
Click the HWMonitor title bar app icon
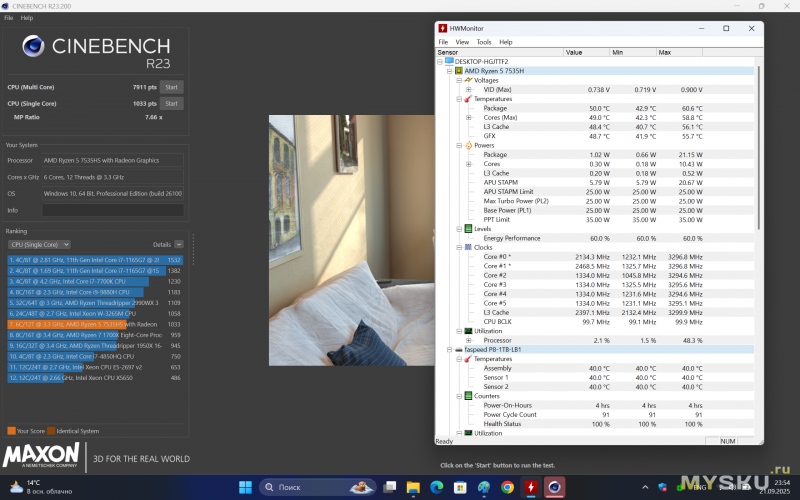(442, 29)
